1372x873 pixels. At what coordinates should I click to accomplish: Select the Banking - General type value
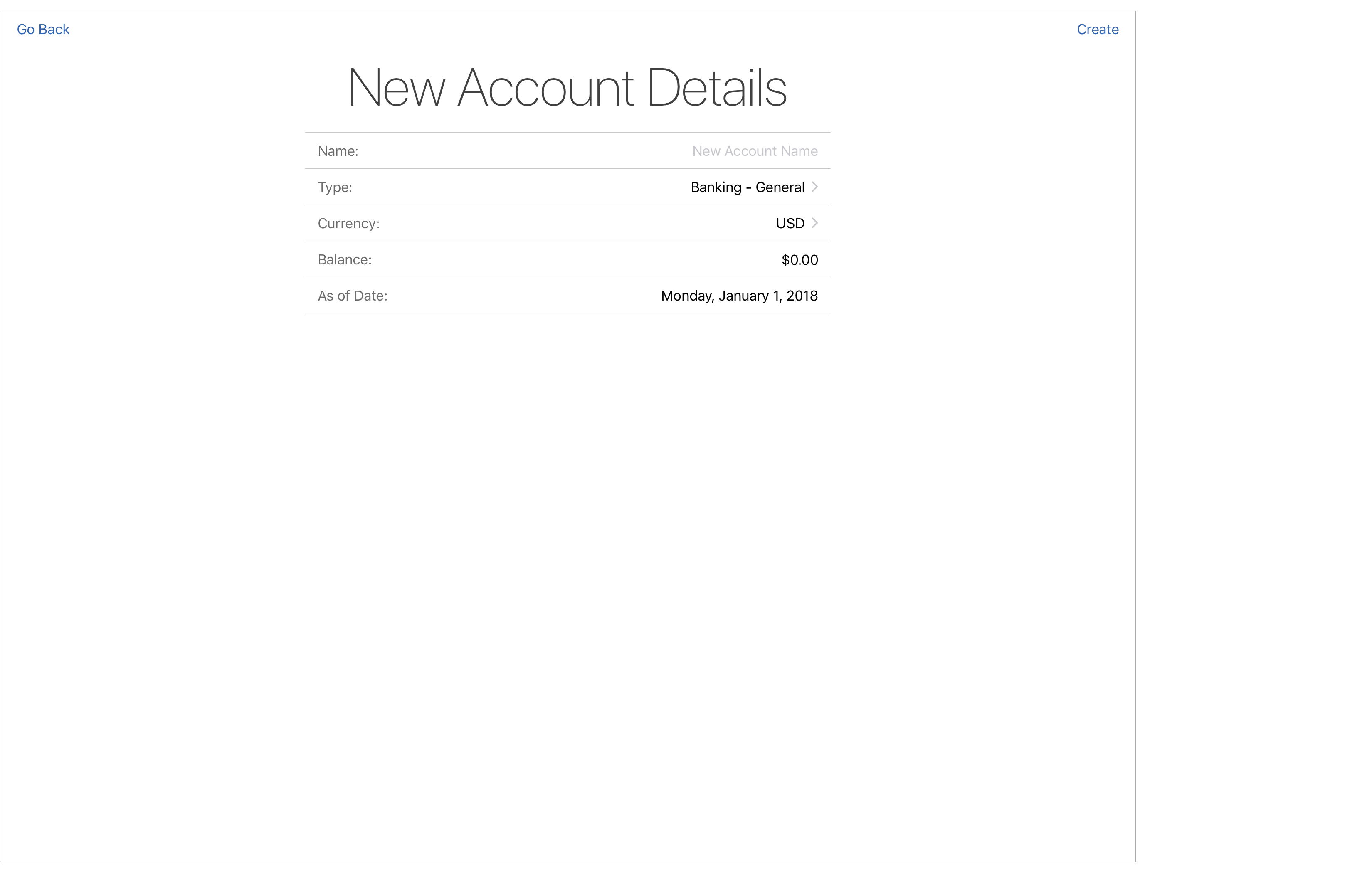746,187
